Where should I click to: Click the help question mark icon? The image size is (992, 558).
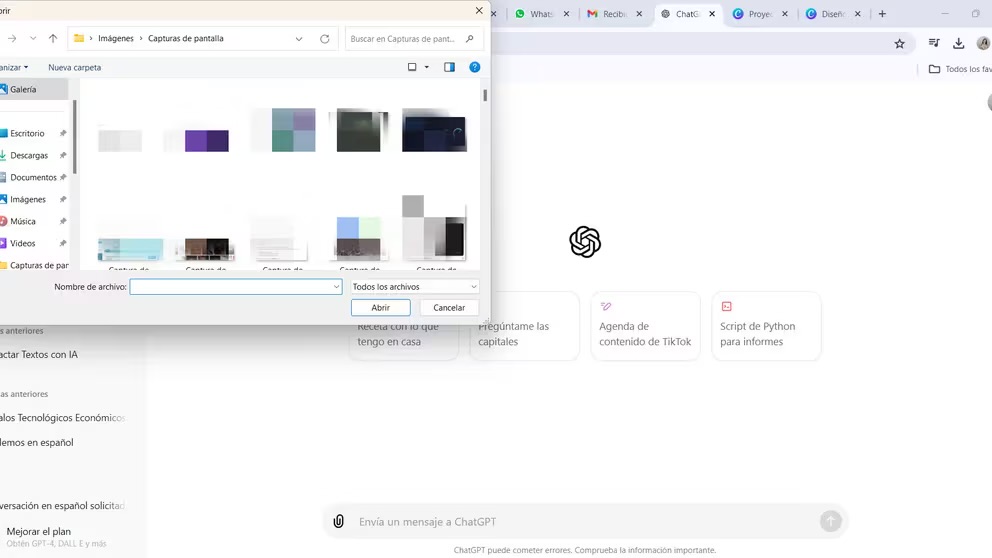pos(475,67)
